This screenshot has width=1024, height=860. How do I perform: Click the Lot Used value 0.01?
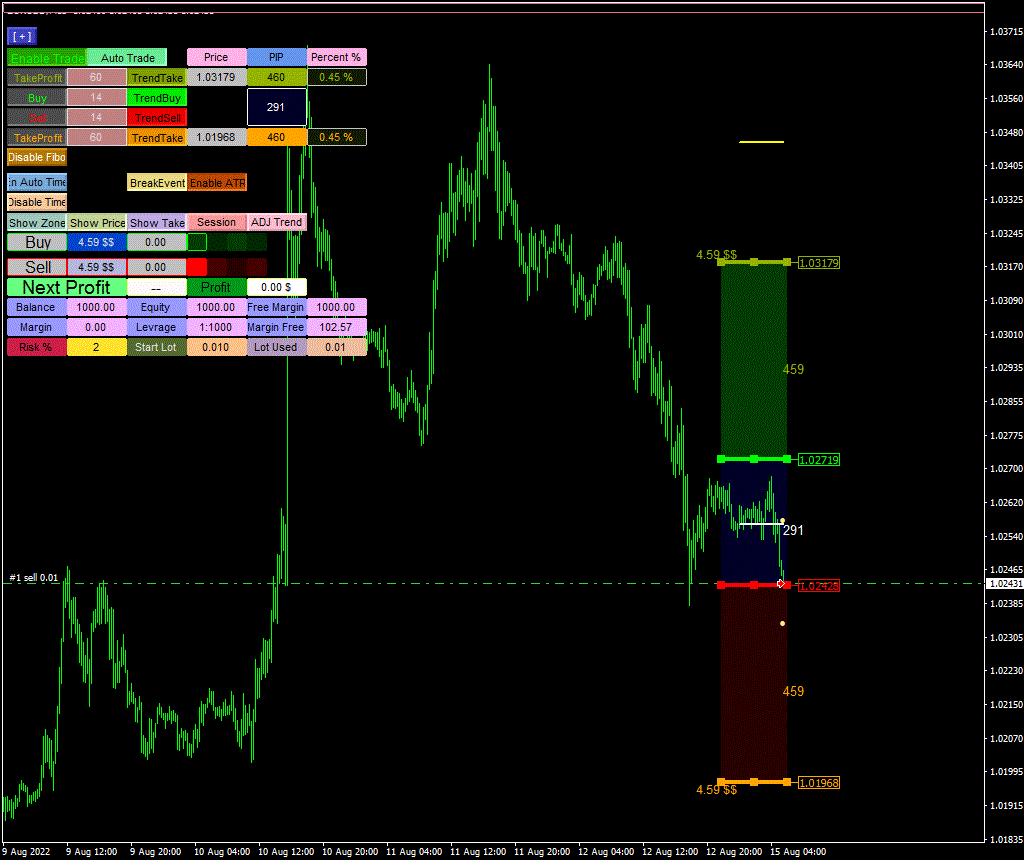(x=336, y=347)
